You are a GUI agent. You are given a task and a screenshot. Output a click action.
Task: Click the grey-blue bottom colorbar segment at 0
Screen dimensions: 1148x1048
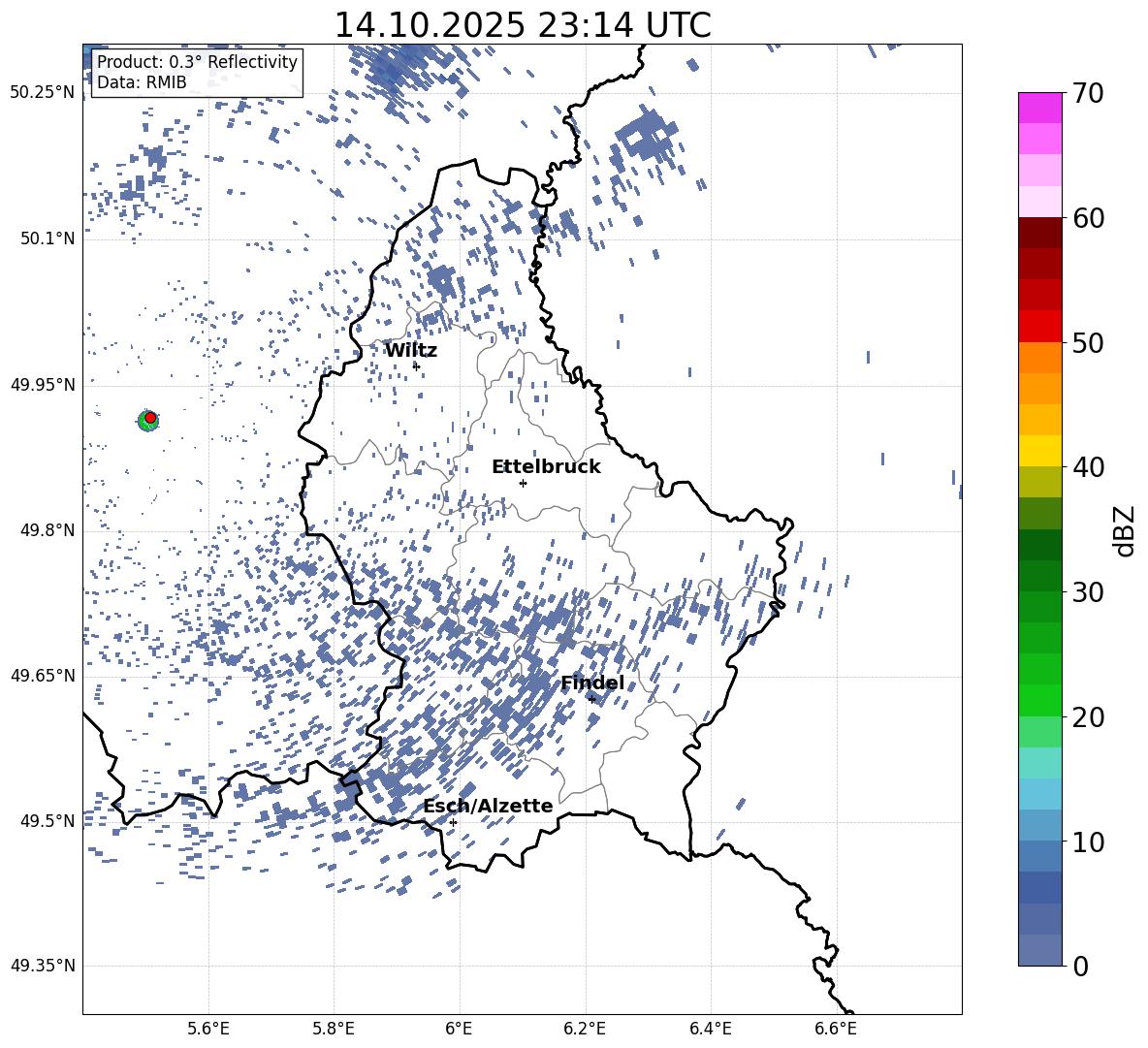point(1039,950)
